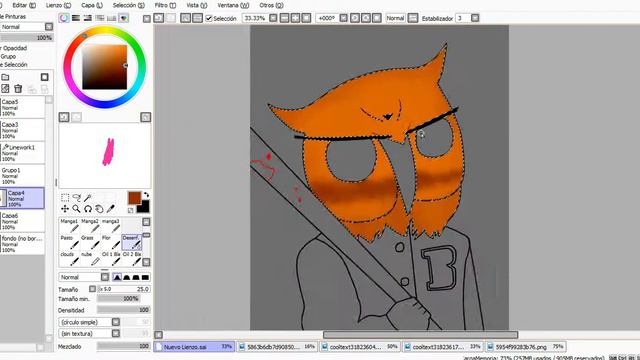The image size is (640, 360).
Task: Open the color panel options dropdown arrow
Action: 147,18
